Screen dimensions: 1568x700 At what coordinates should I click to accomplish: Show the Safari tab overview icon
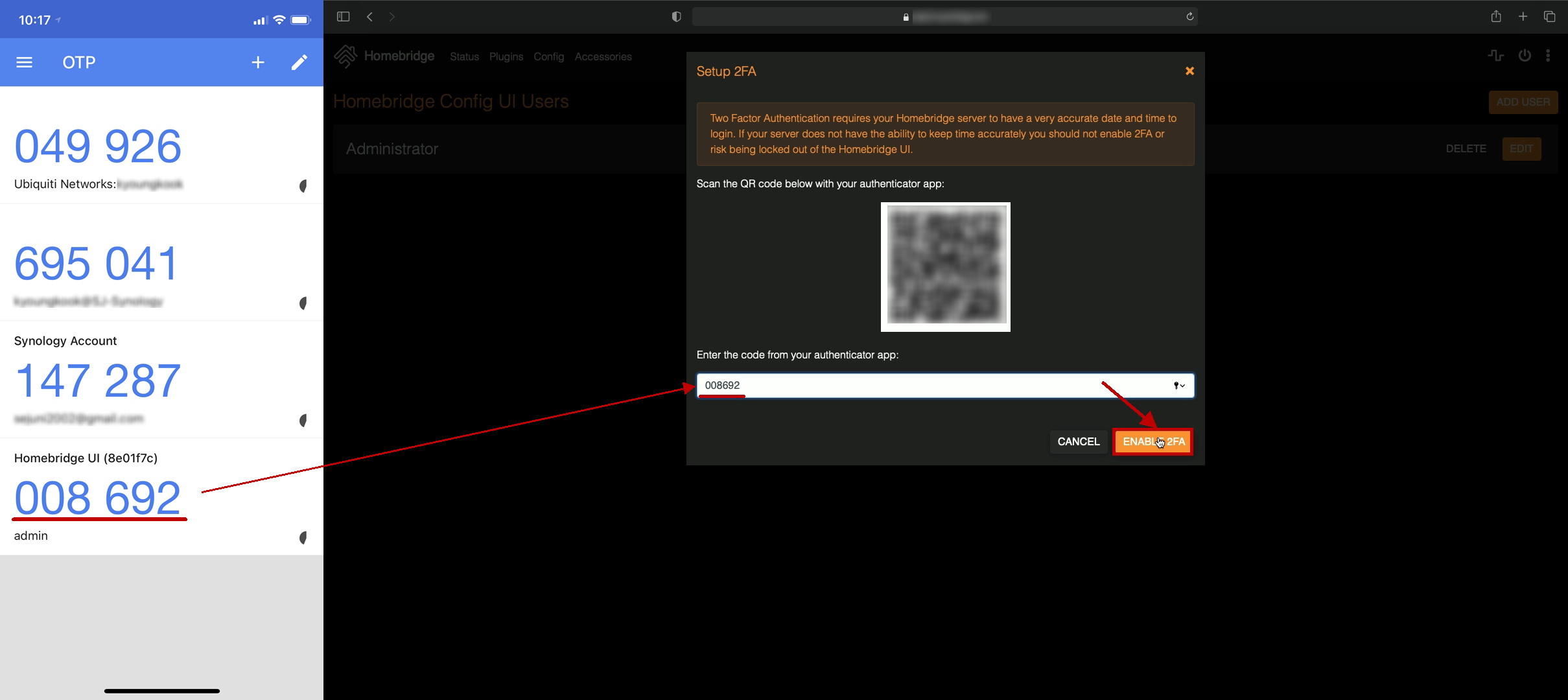(x=1549, y=17)
